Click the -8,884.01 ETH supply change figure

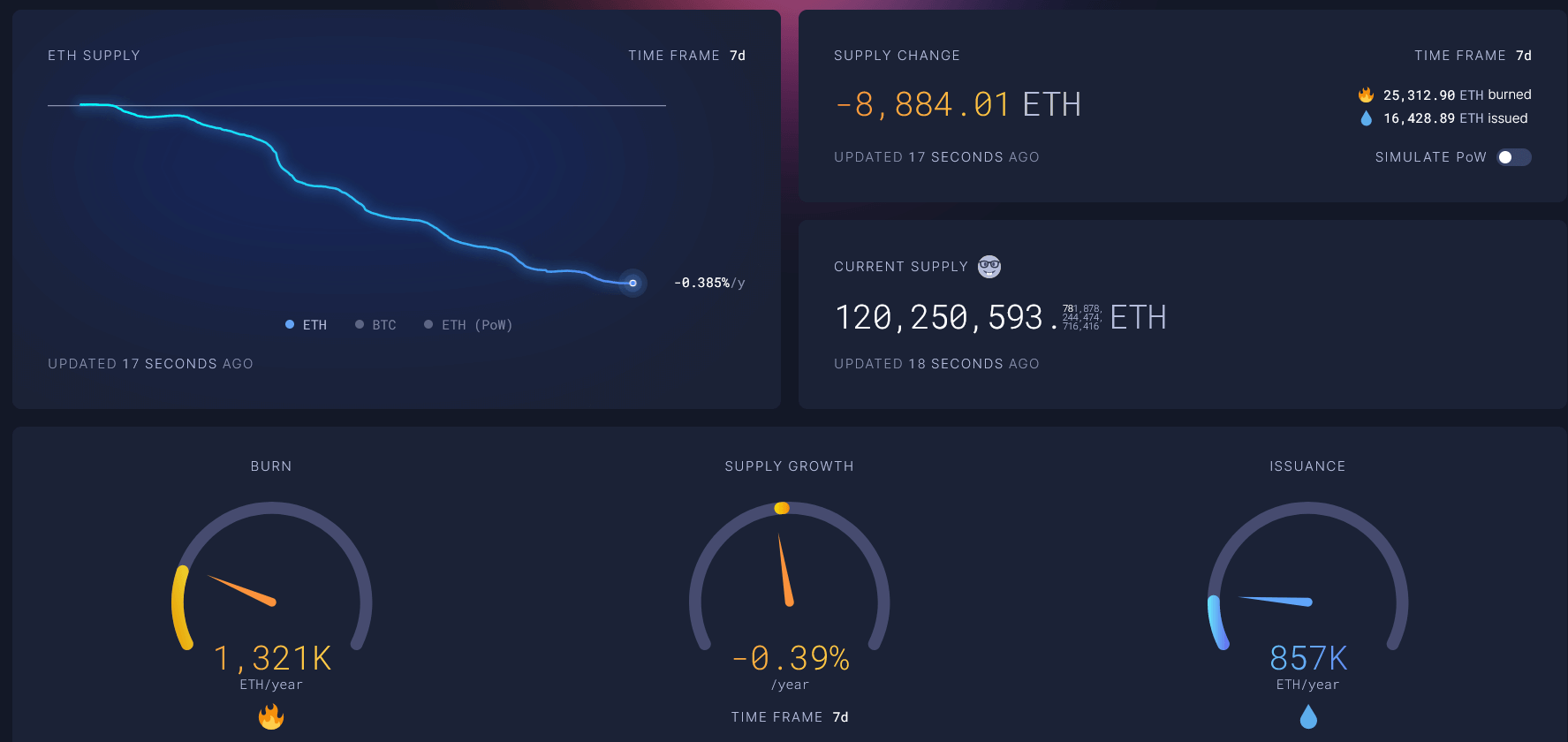pyautogui.click(x=958, y=103)
